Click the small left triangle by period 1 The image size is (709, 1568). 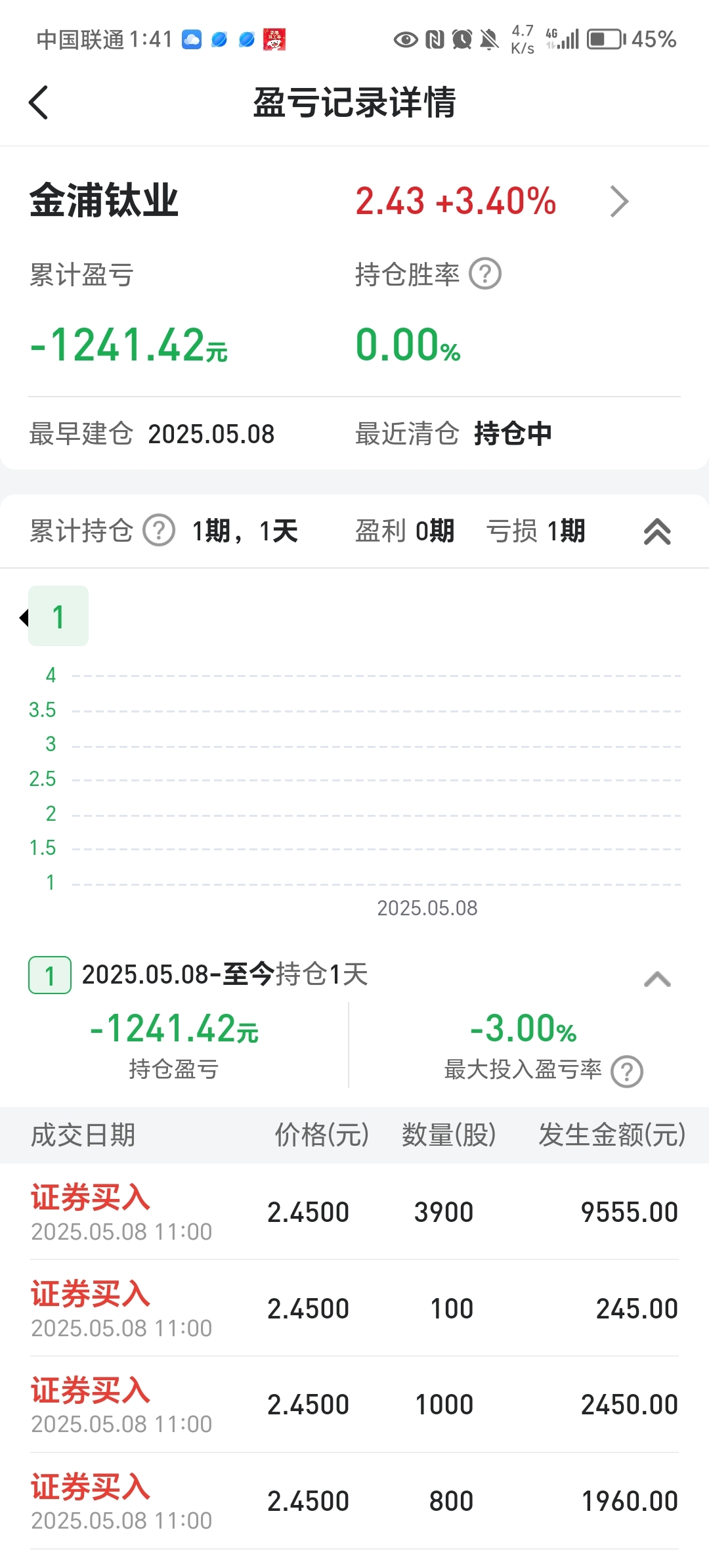pos(24,617)
